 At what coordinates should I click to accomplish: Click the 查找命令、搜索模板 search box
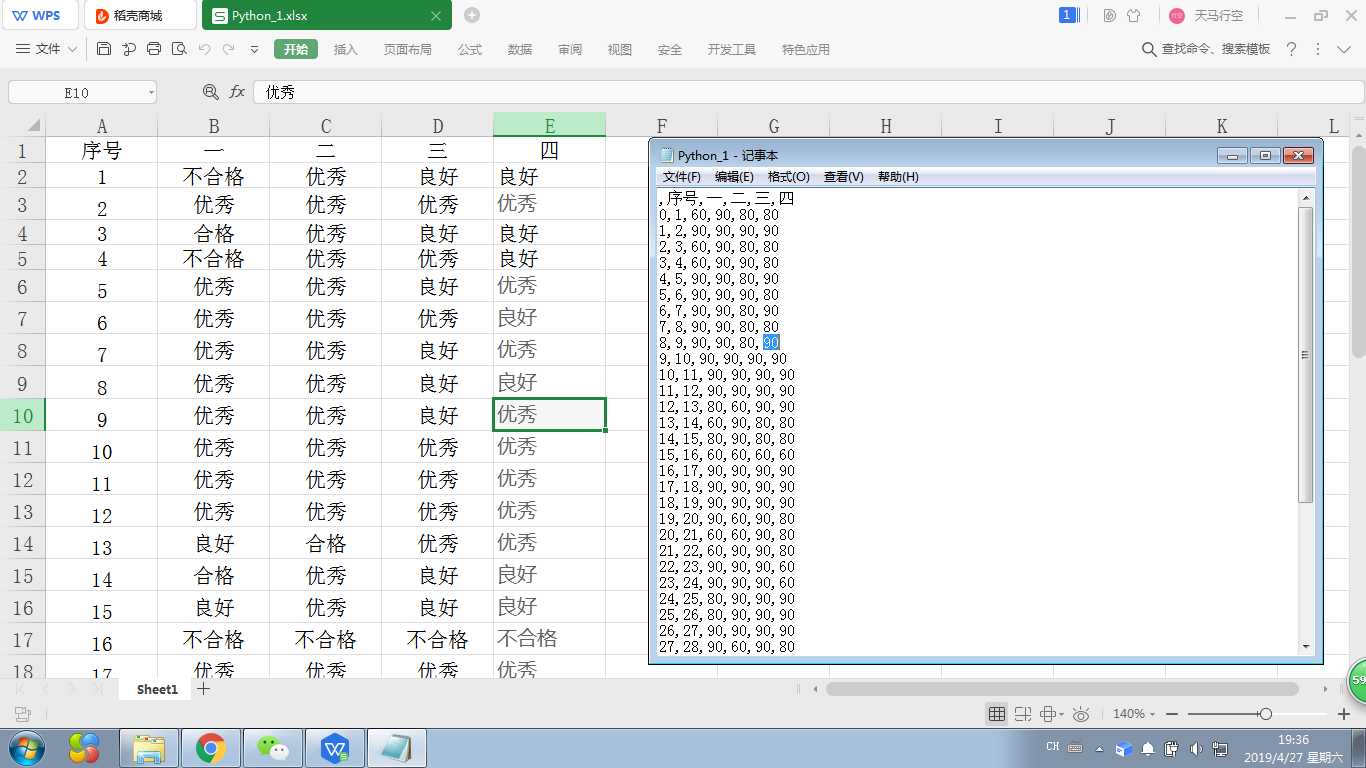(1206, 49)
